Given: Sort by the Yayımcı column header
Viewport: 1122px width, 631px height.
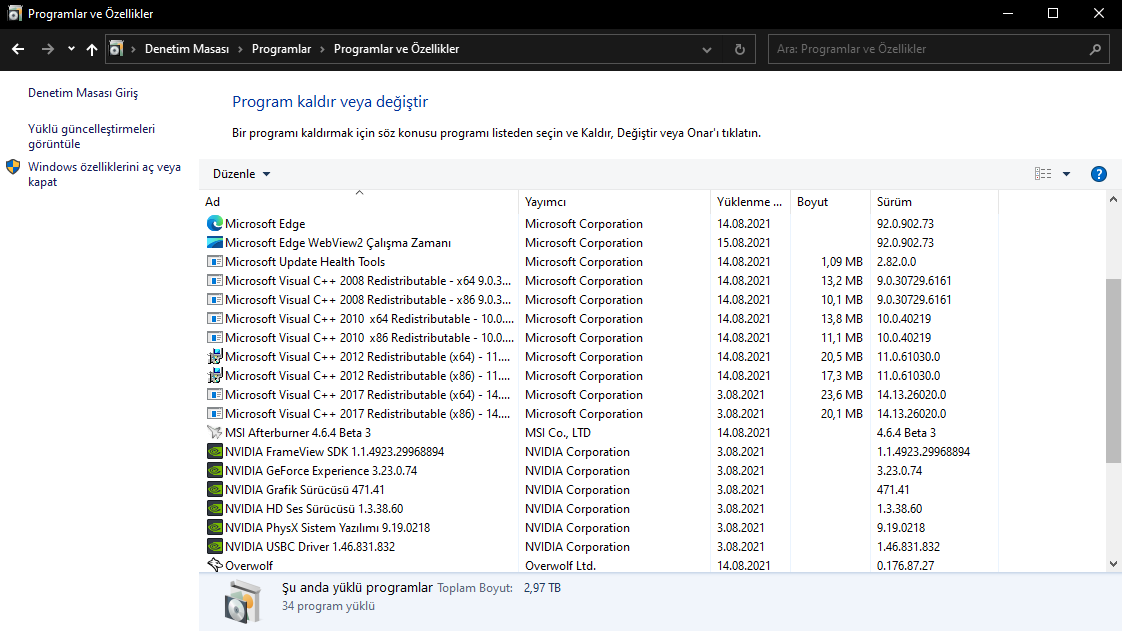Looking at the screenshot, I should (545, 202).
